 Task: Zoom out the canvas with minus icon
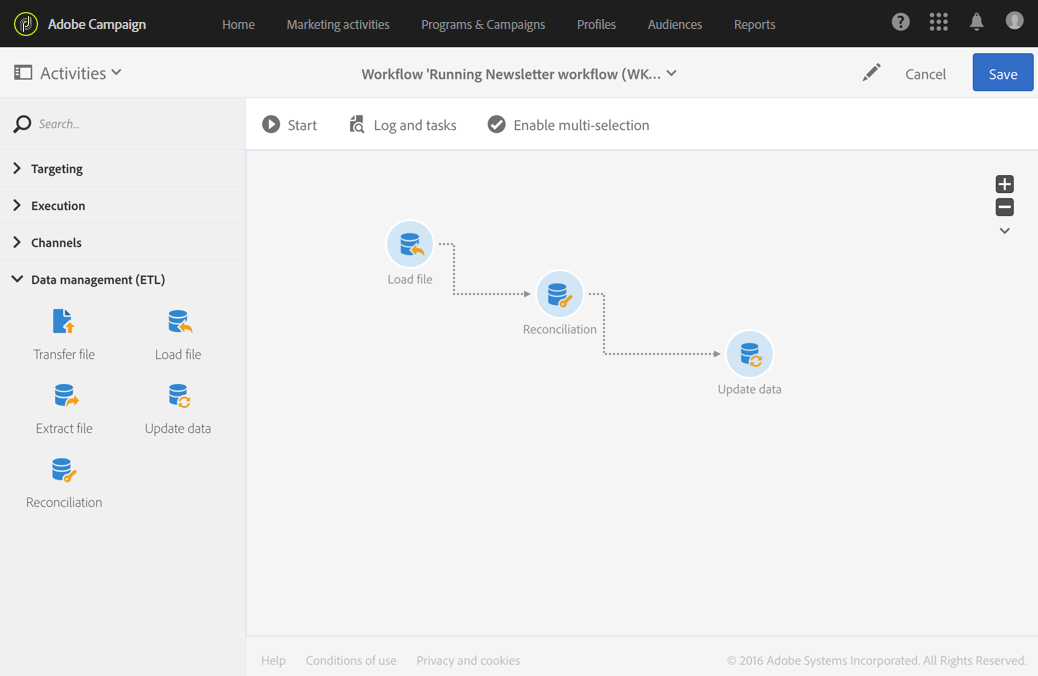(1004, 207)
